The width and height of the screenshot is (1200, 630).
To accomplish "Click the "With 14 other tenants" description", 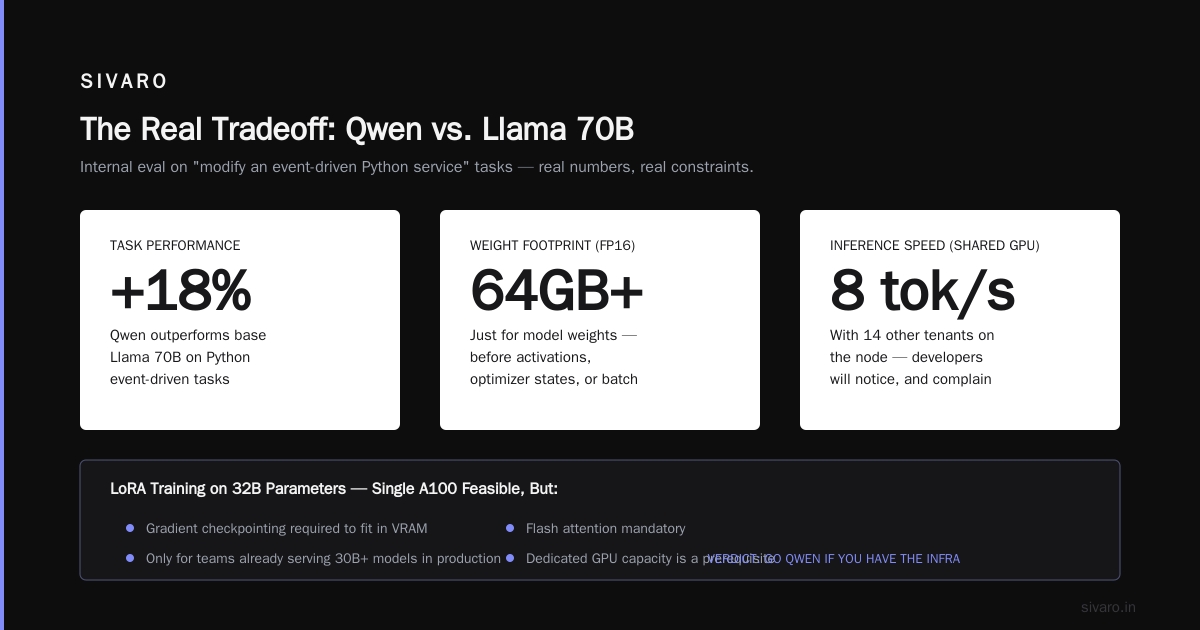I will (912, 357).
